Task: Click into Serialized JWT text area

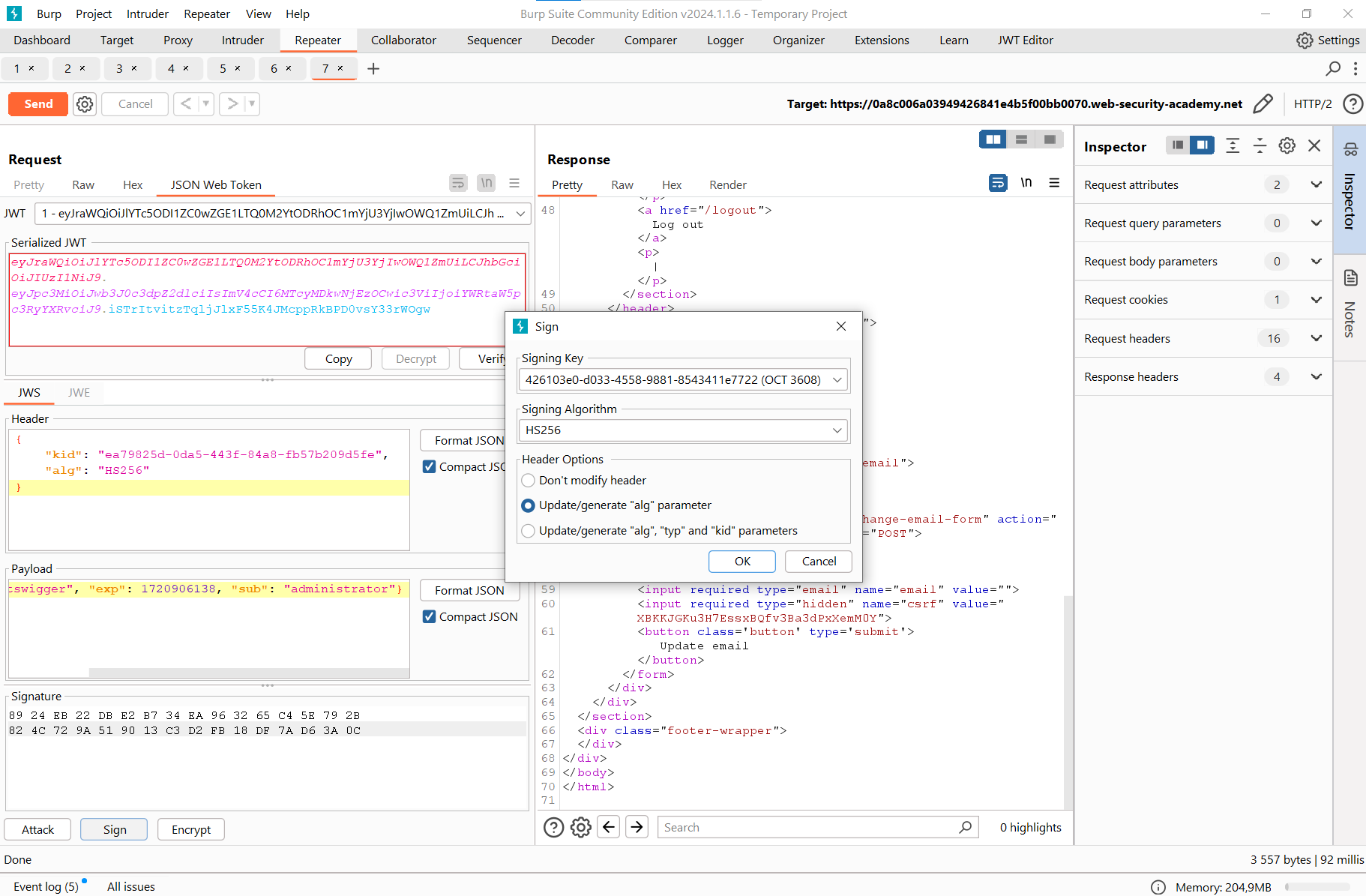Action: pyautogui.click(x=267, y=300)
